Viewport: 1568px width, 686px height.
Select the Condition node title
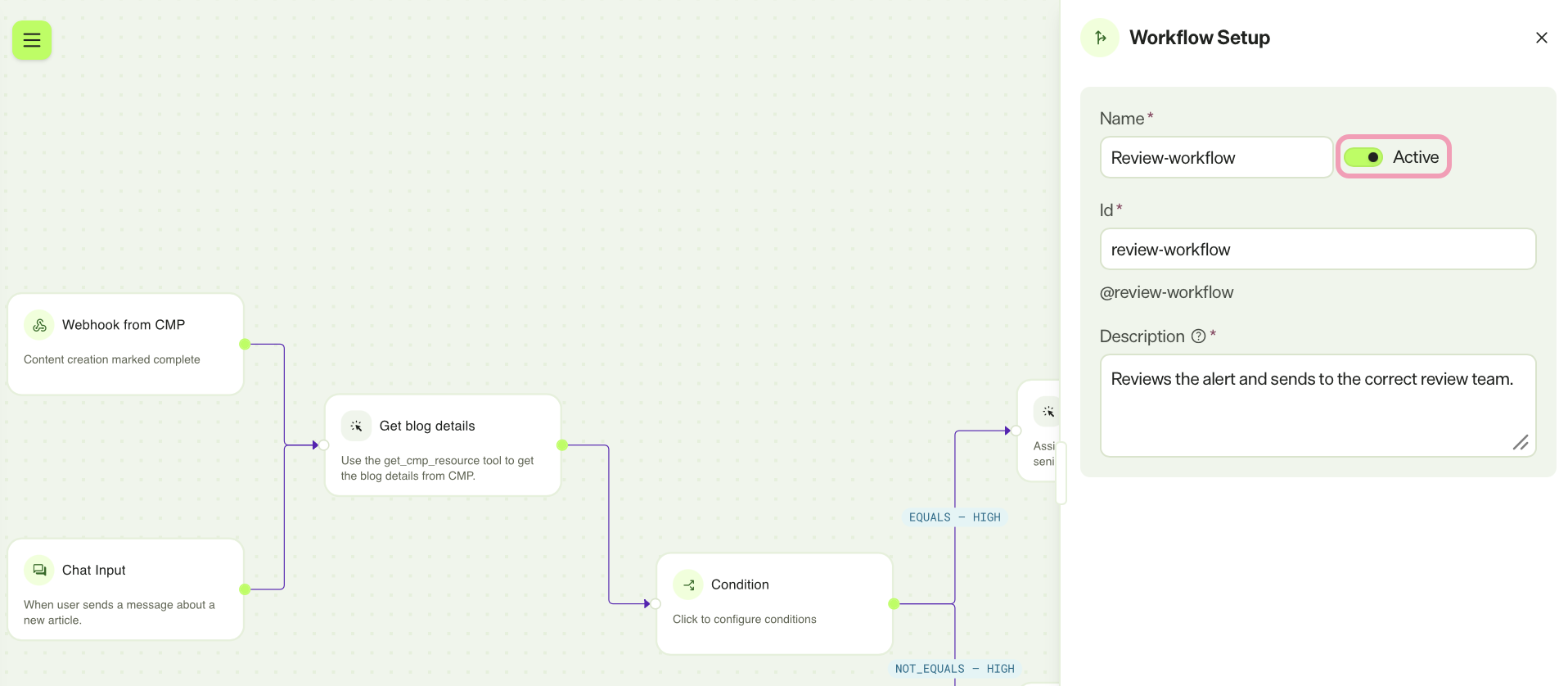740,584
